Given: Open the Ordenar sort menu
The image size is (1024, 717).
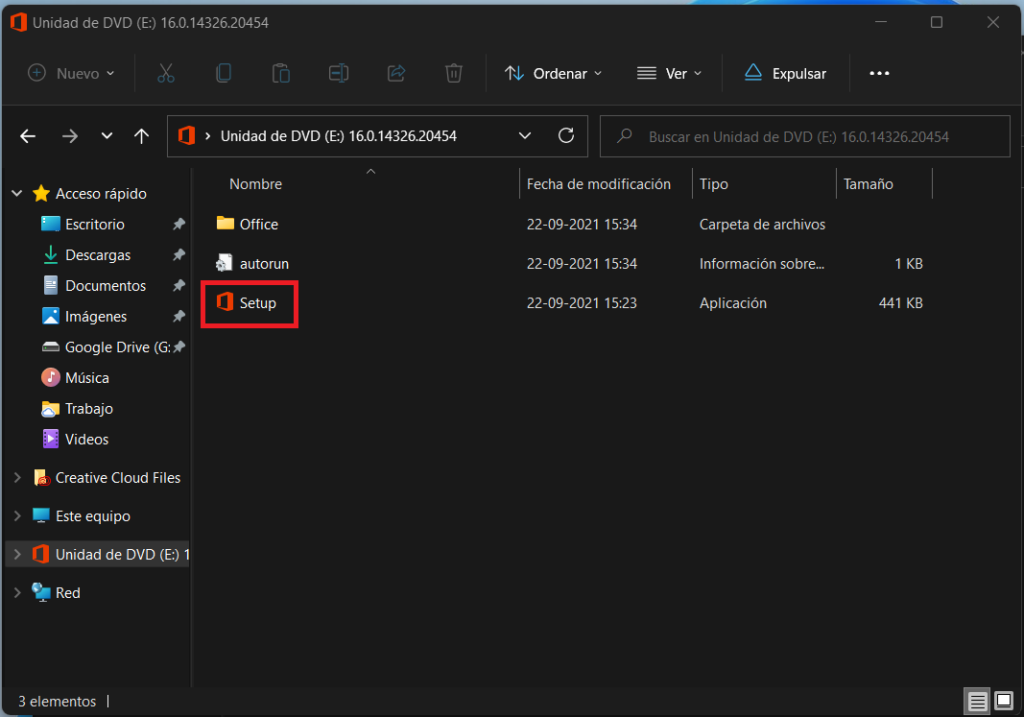Looking at the screenshot, I should coord(553,73).
